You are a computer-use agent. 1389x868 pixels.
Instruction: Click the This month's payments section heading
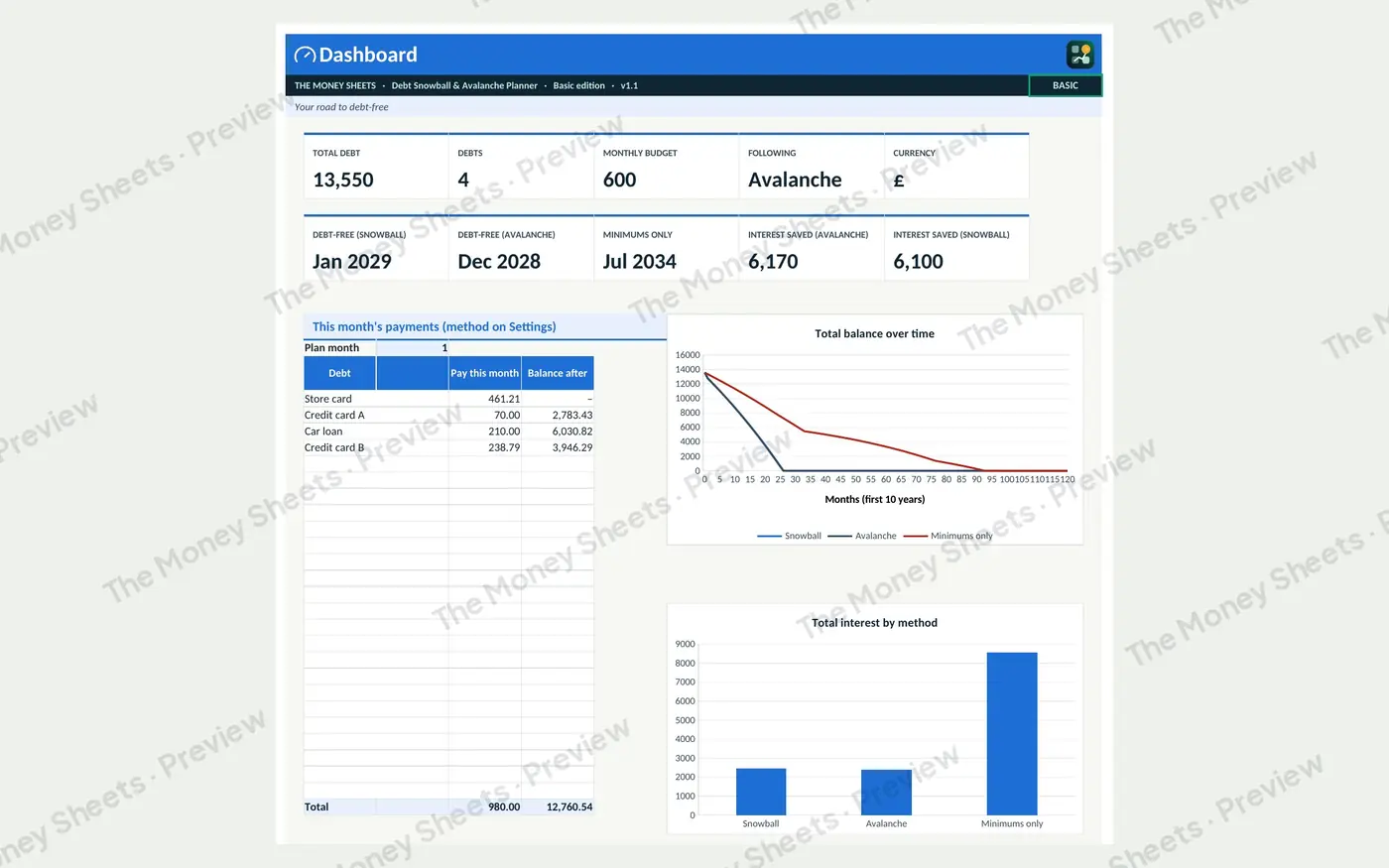434,326
